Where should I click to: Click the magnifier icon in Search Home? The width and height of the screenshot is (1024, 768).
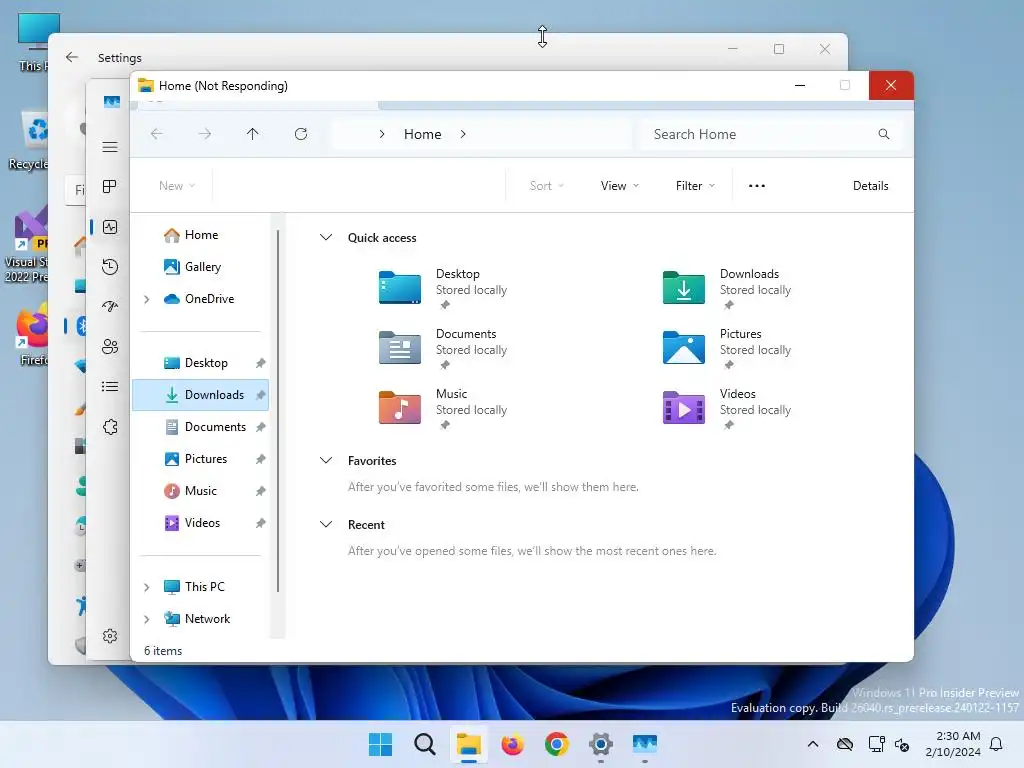point(884,134)
